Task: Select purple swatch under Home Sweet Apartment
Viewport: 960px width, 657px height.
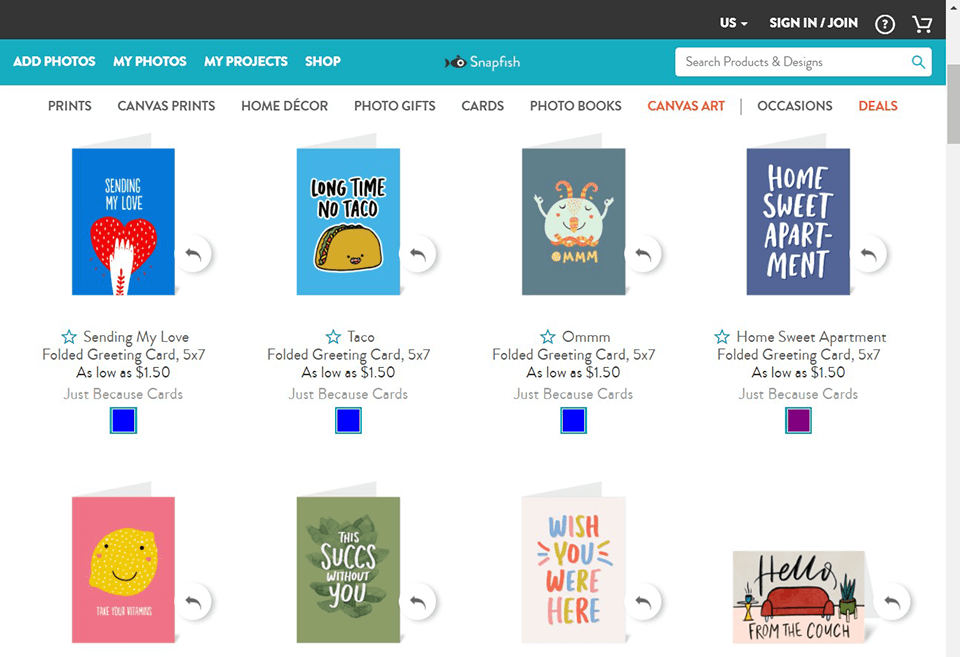Action: pos(798,421)
